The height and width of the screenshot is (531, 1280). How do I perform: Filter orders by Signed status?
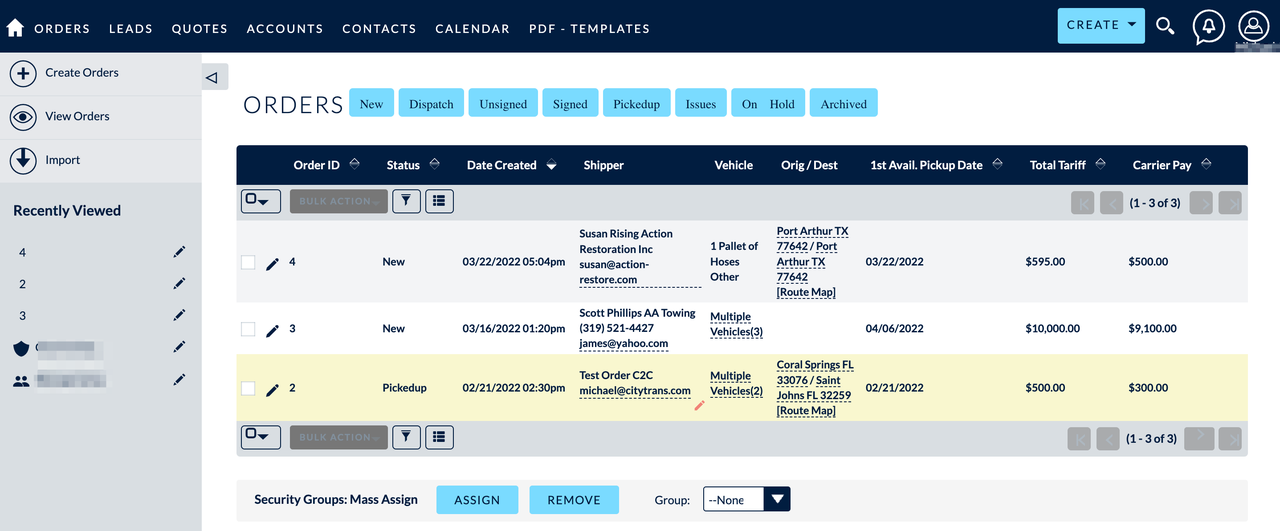pos(570,103)
